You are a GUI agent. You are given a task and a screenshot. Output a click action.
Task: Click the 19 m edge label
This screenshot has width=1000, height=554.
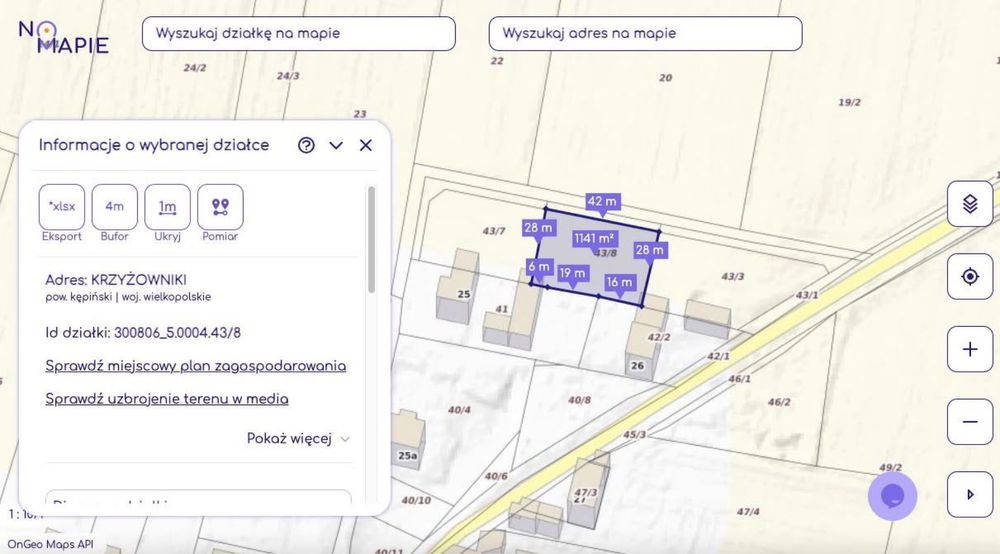(572, 273)
